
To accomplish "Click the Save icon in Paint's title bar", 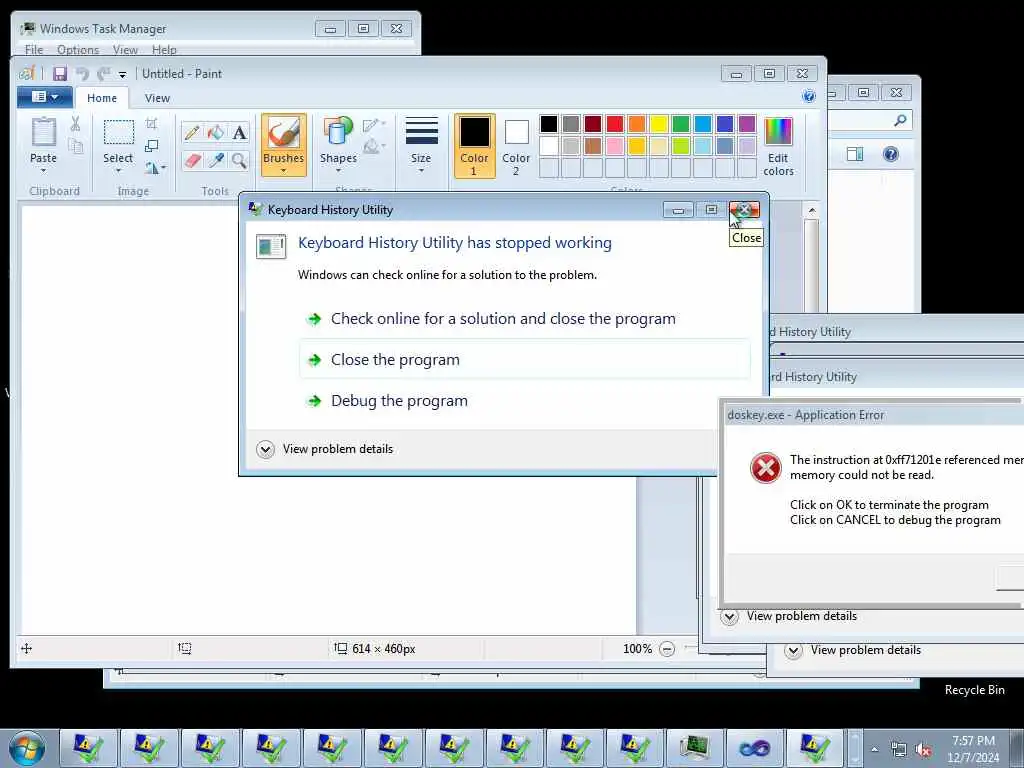I will 60,74.
